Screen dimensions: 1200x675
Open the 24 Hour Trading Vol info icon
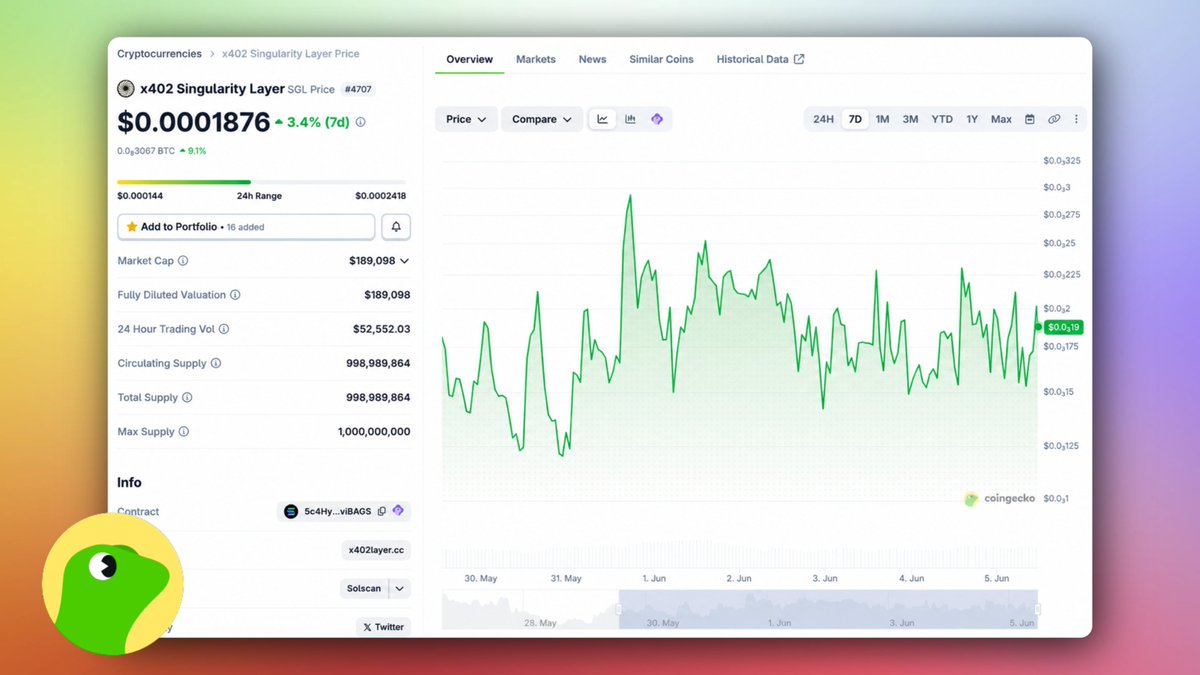pos(224,329)
